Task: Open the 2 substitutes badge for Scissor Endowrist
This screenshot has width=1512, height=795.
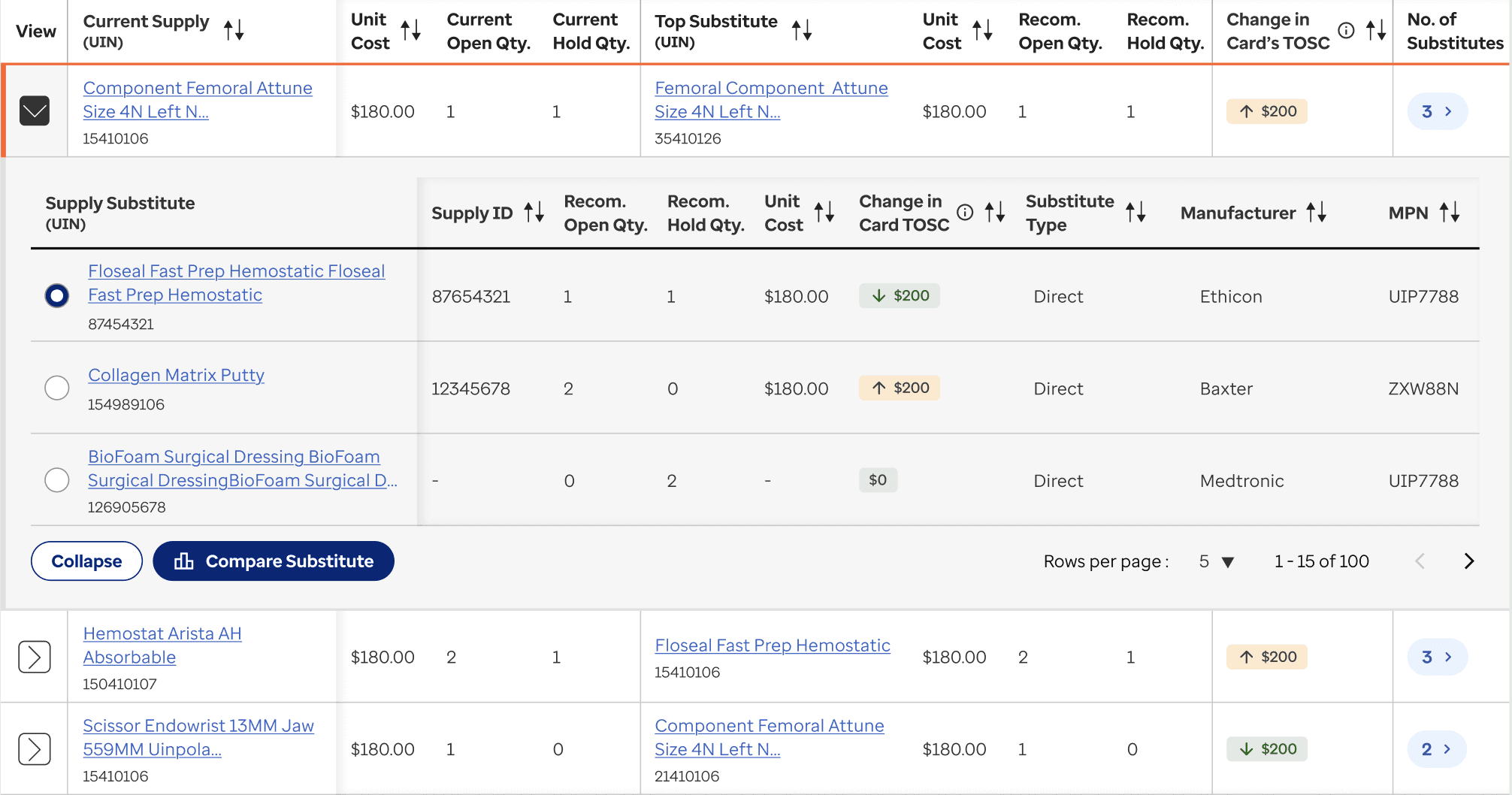Action: pos(1436,749)
